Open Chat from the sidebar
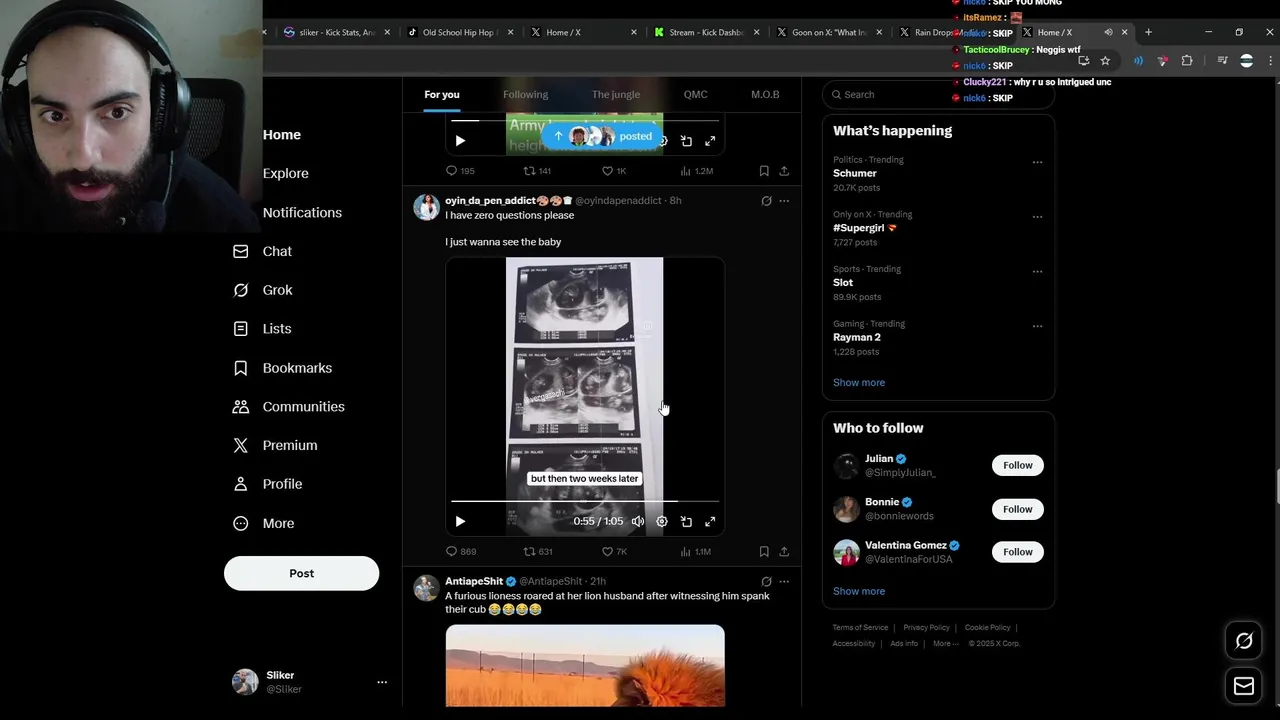This screenshot has height=720, width=1280. coord(263,251)
